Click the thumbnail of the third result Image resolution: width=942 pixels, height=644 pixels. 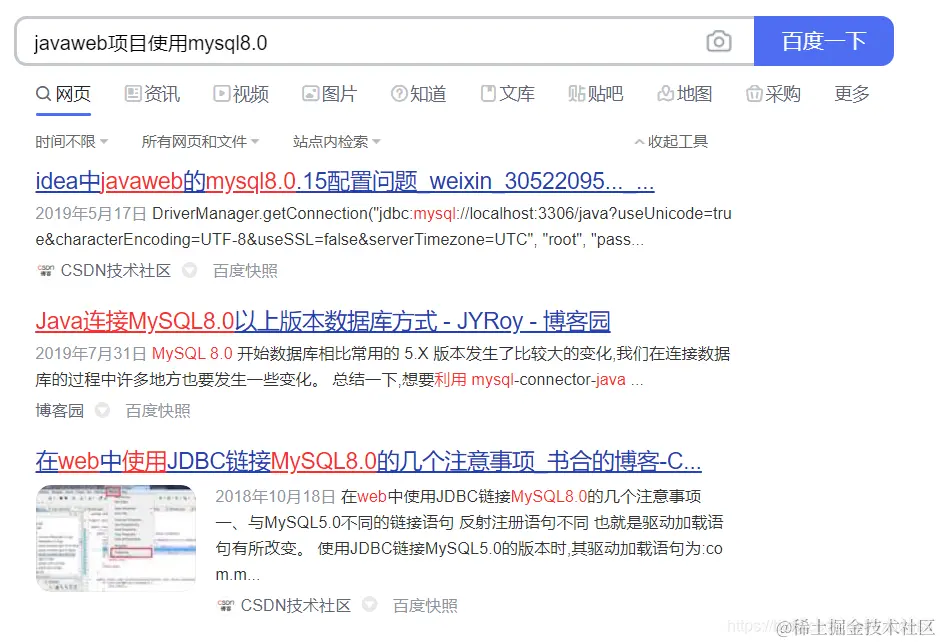(x=116, y=539)
